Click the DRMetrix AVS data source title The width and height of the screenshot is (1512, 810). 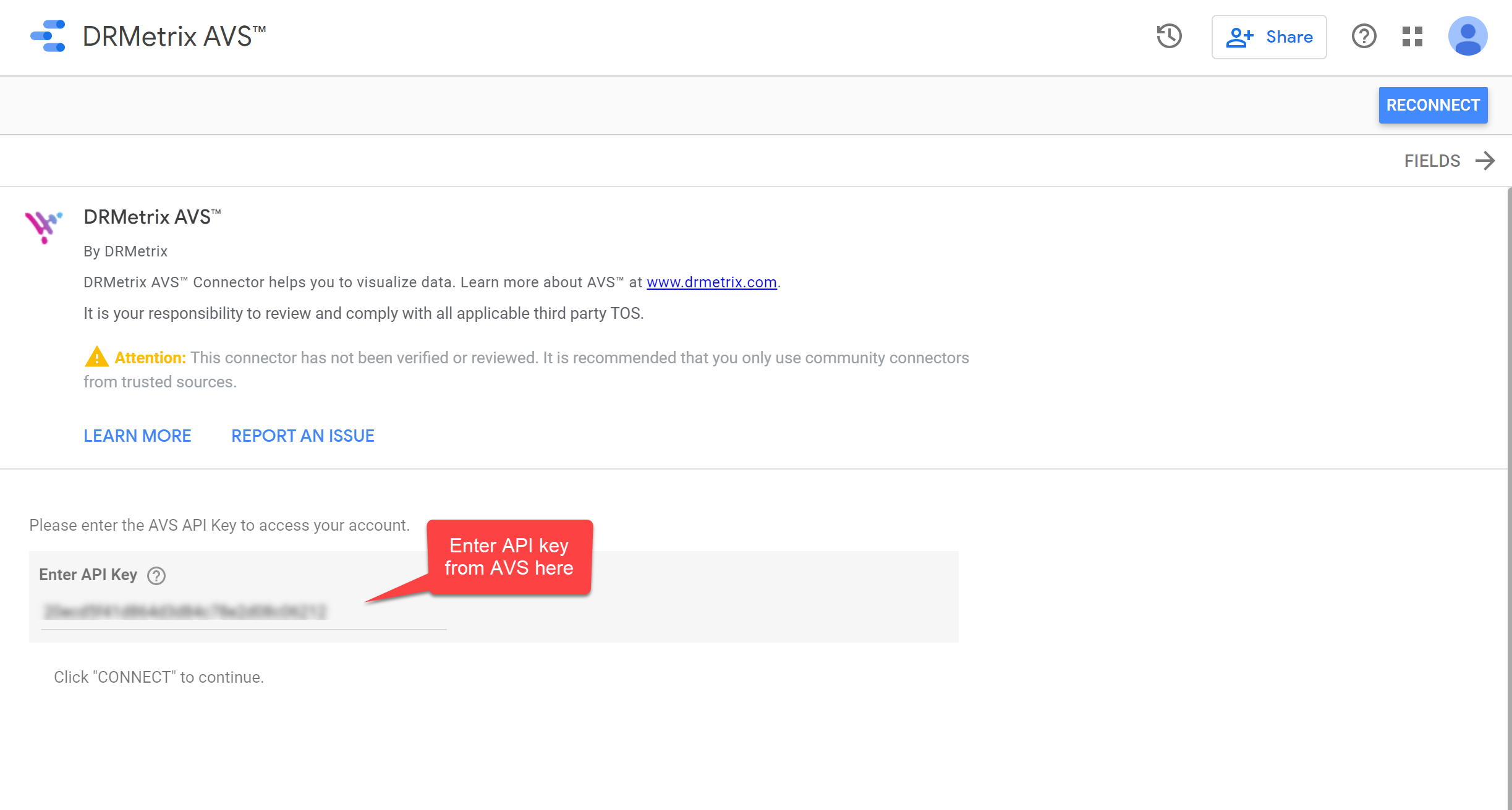coord(174,36)
